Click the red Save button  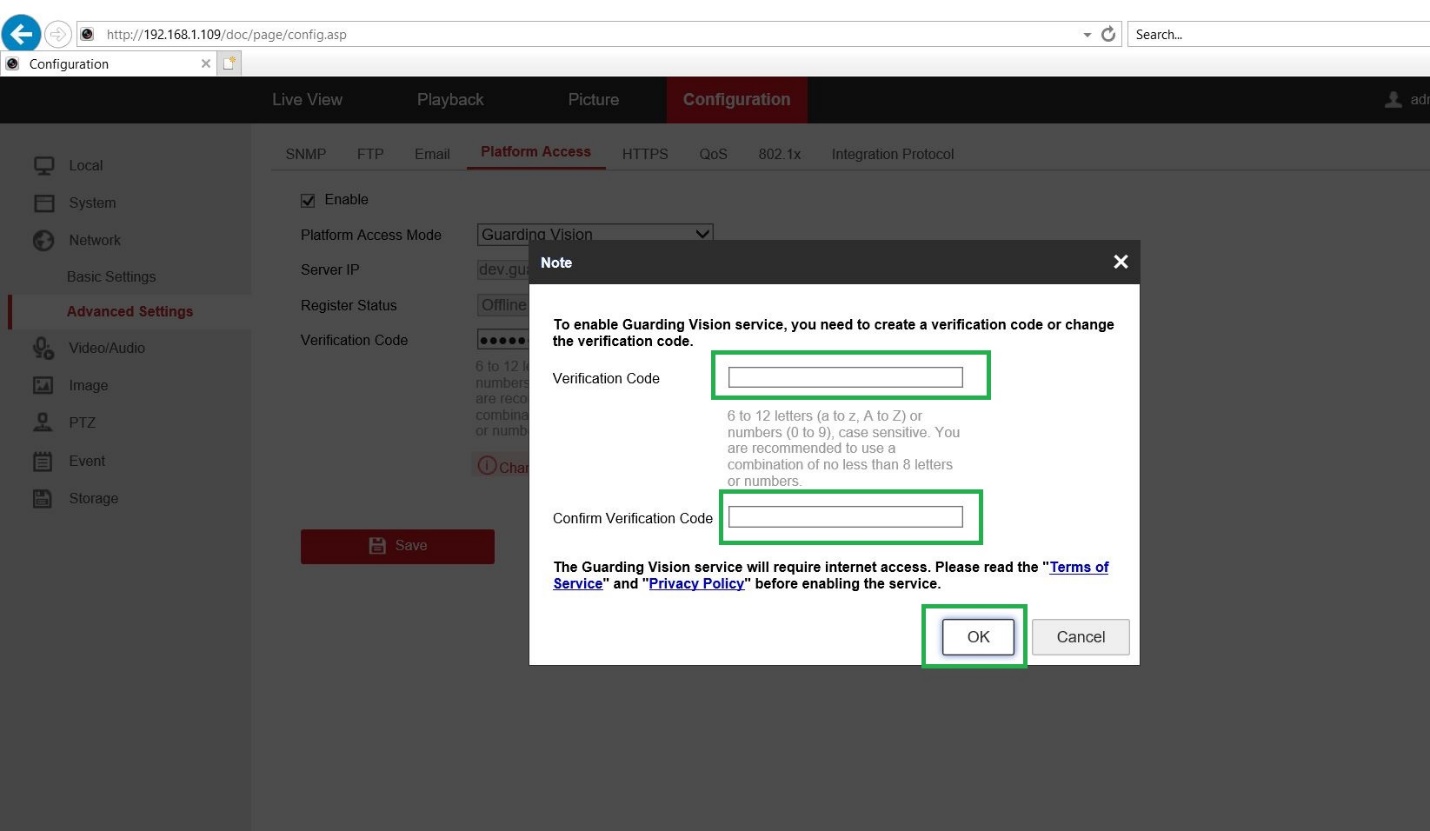pyautogui.click(x=397, y=546)
